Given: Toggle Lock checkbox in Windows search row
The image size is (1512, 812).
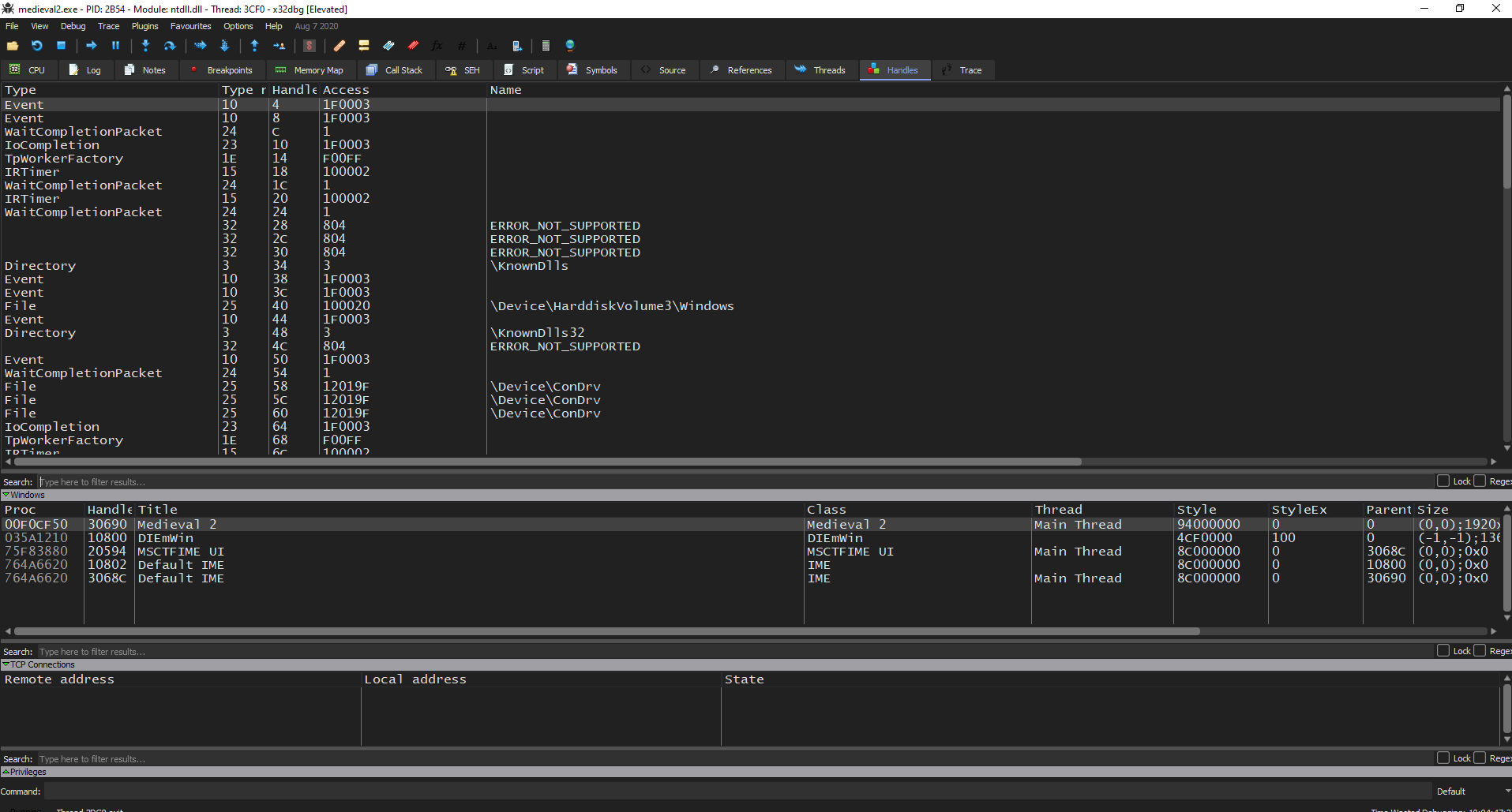Looking at the screenshot, I should tap(1443, 651).
